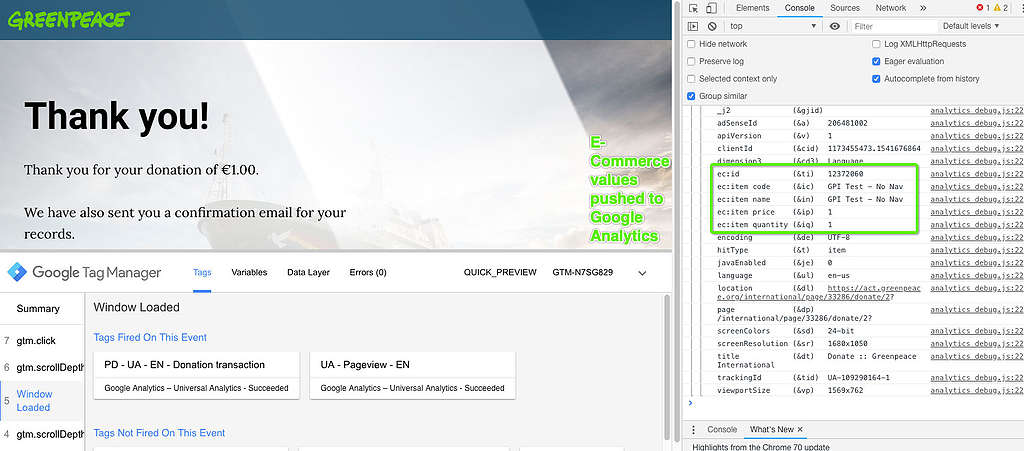Switch to Variables tab in Tag Manager
1024x451 pixels.
(249, 272)
